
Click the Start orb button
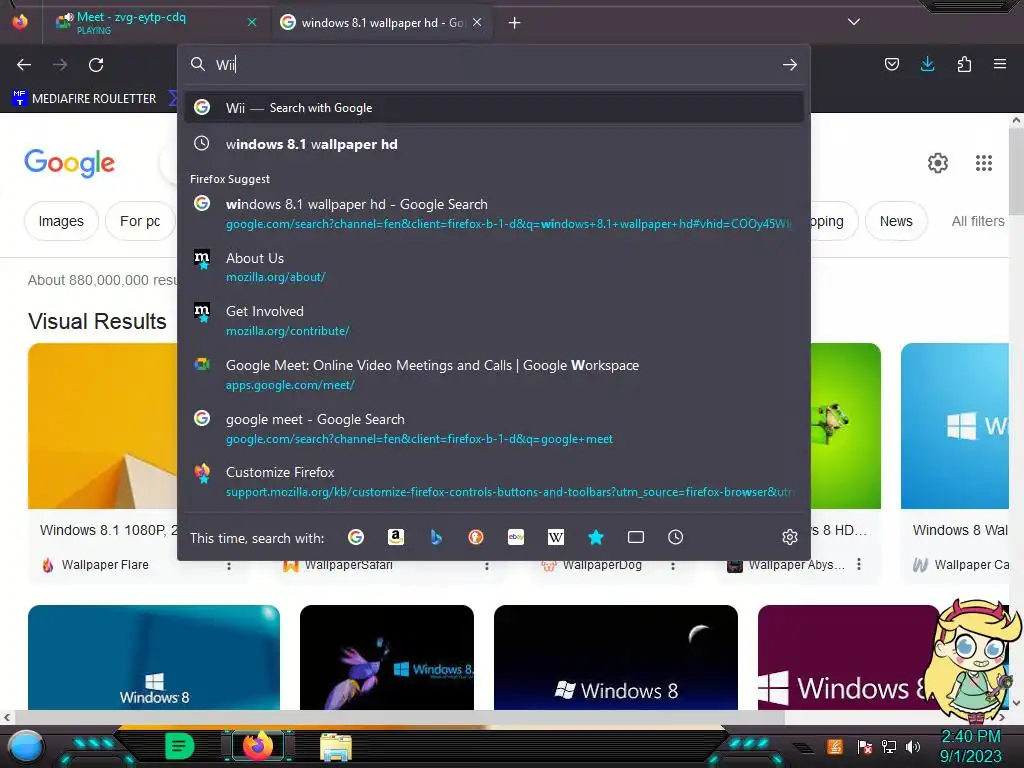pos(25,746)
